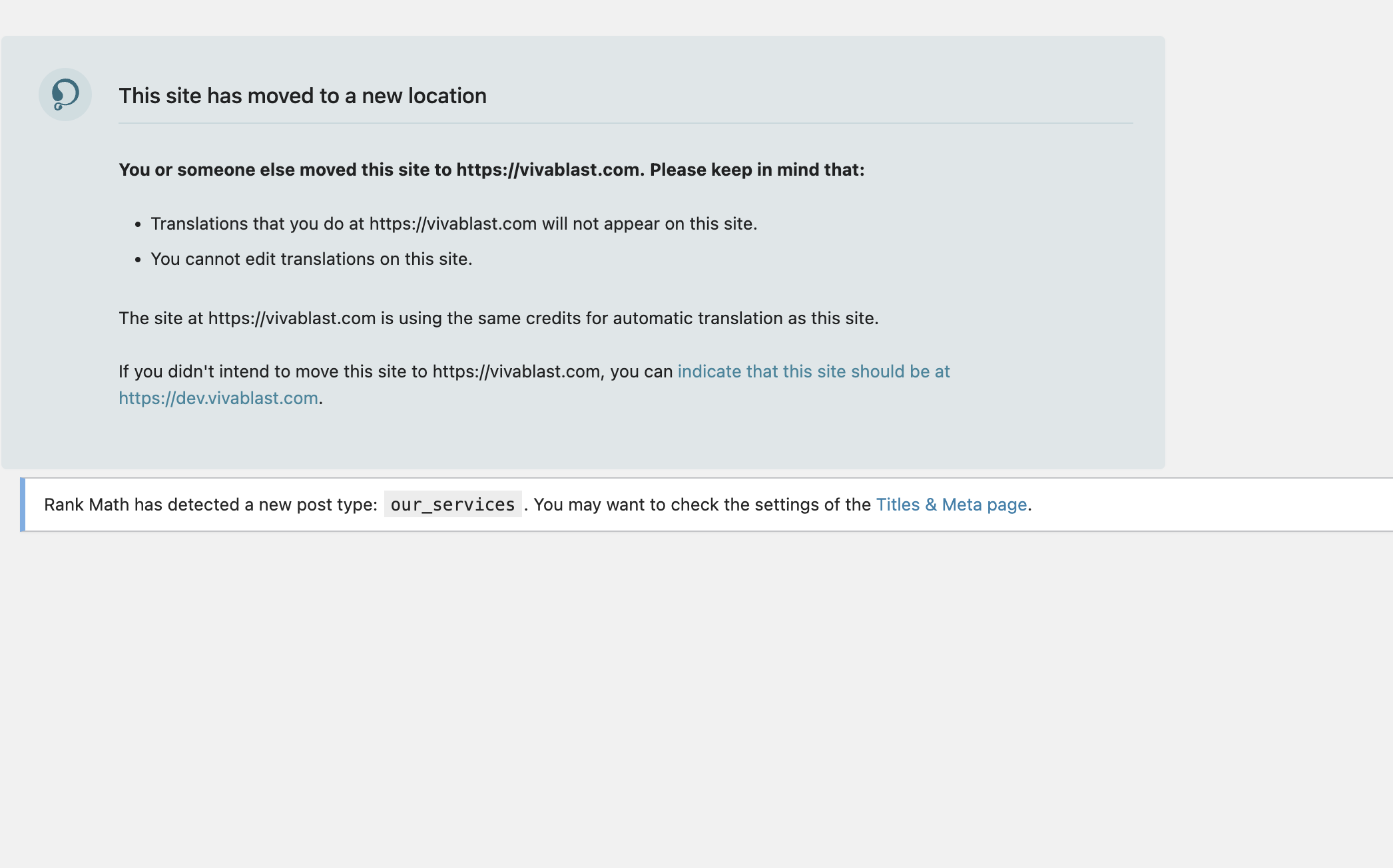The height and width of the screenshot is (868, 1393).
Task: Click the 'Translations that you do at' bullet
Action: [x=454, y=224]
